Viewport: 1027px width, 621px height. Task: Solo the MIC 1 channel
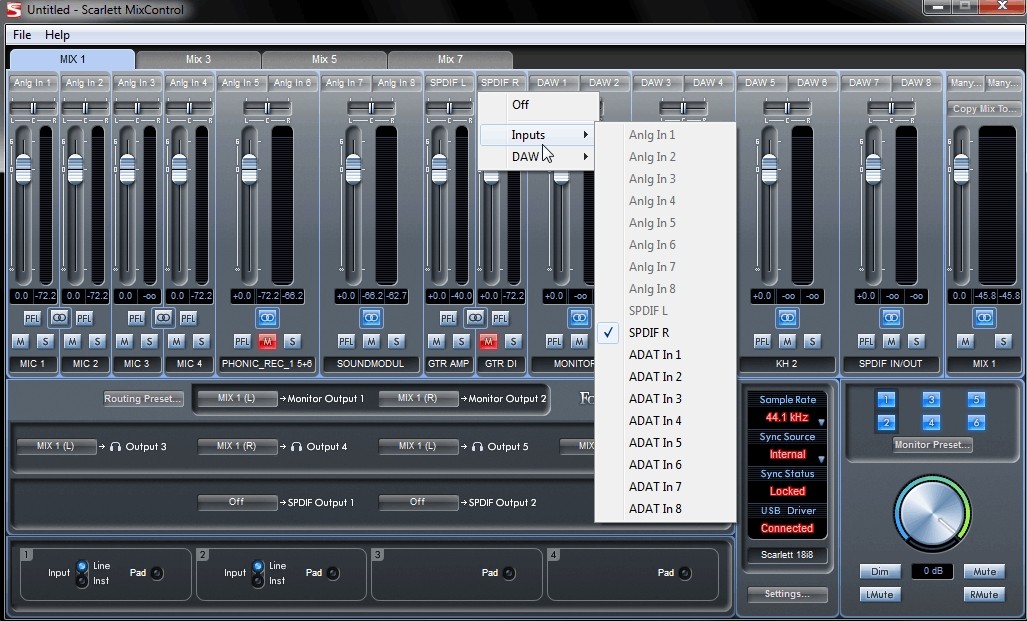coord(45,341)
